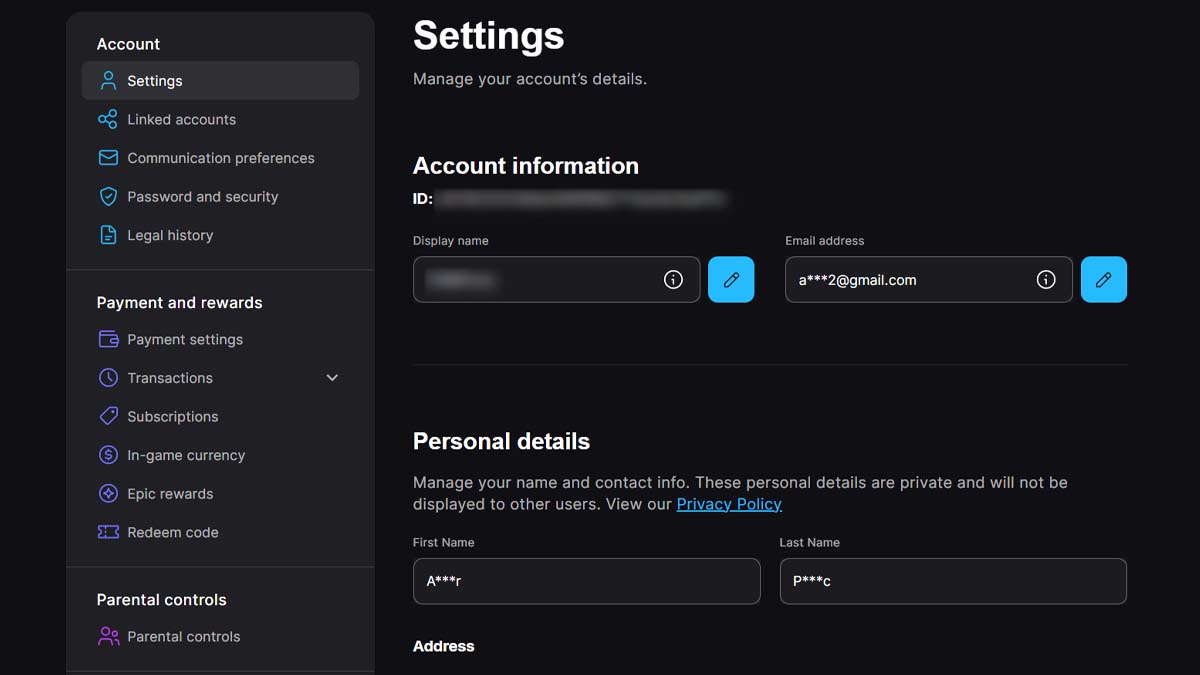Go to In-game currency

pyautogui.click(x=220, y=455)
